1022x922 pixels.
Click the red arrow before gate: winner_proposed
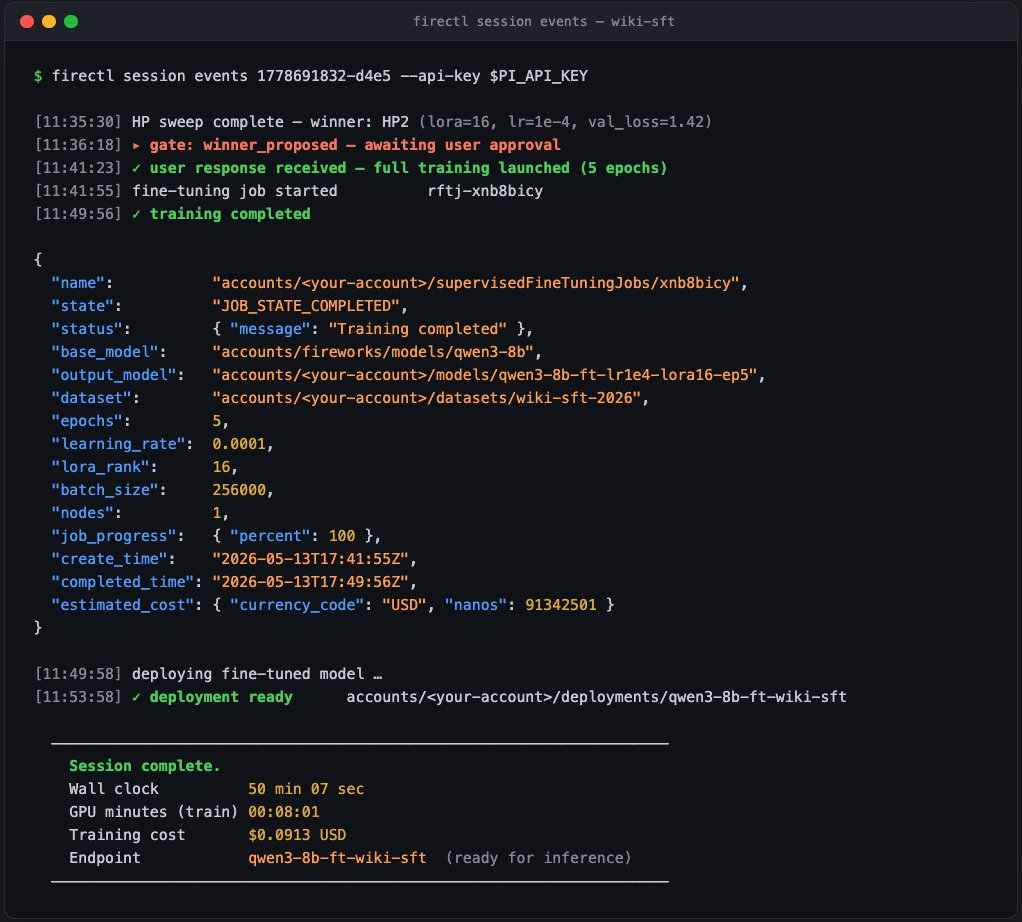click(x=136, y=145)
